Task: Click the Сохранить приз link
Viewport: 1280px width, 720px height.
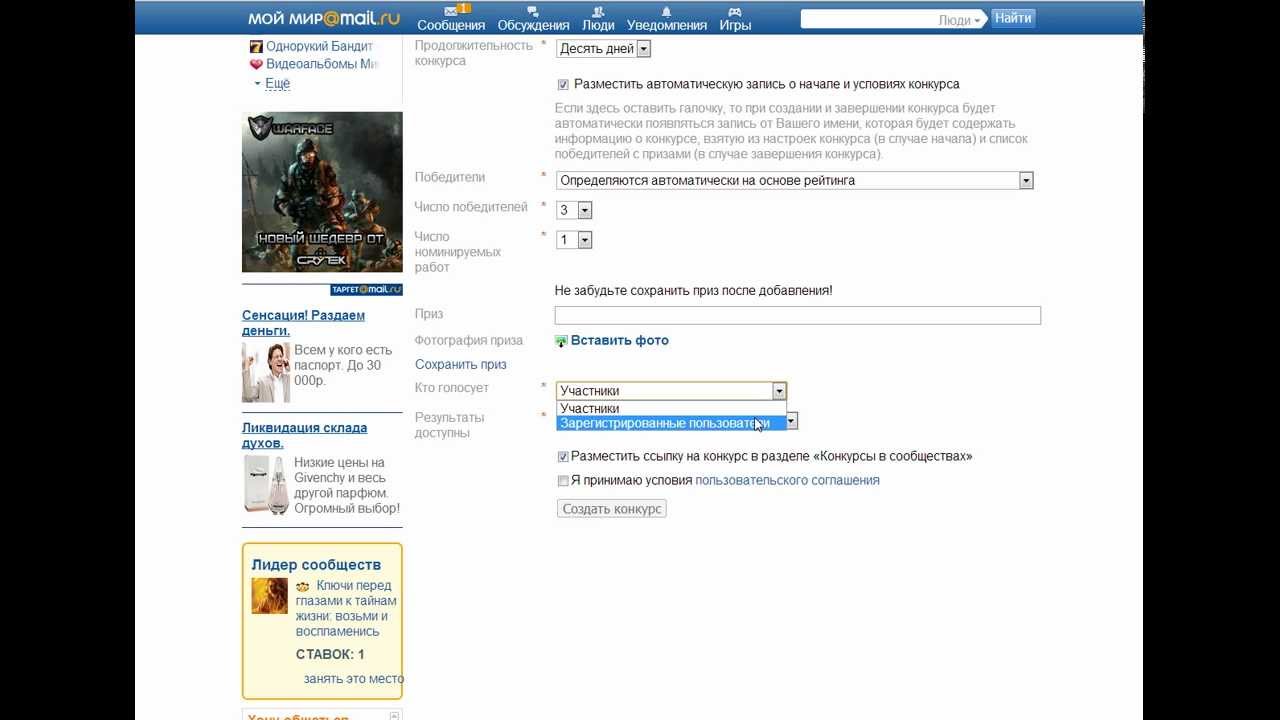Action: [461, 365]
